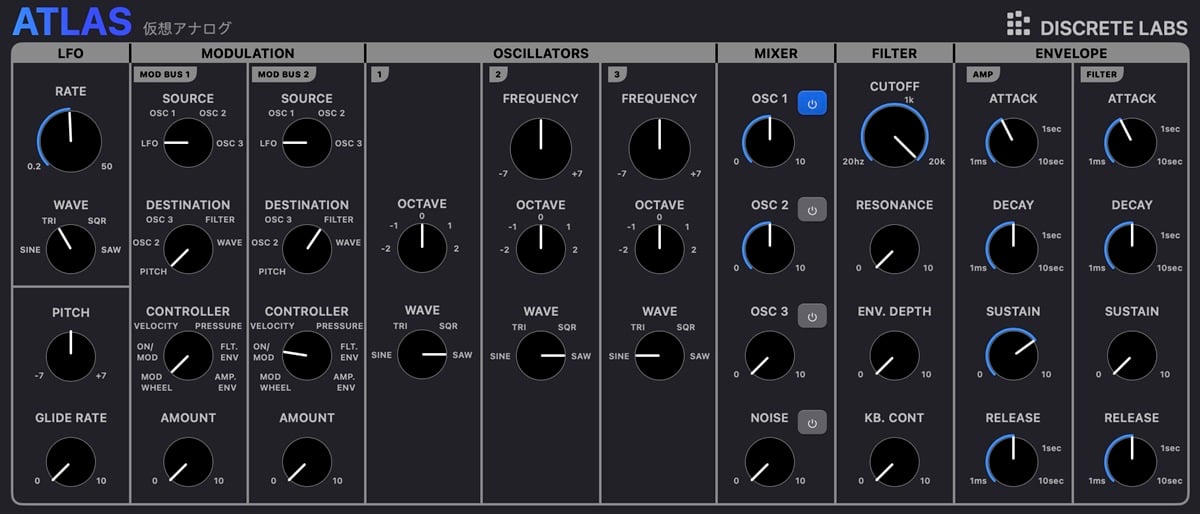The height and width of the screenshot is (514, 1200).
Task: Click the LFO RATE knob
Action: 71,141
